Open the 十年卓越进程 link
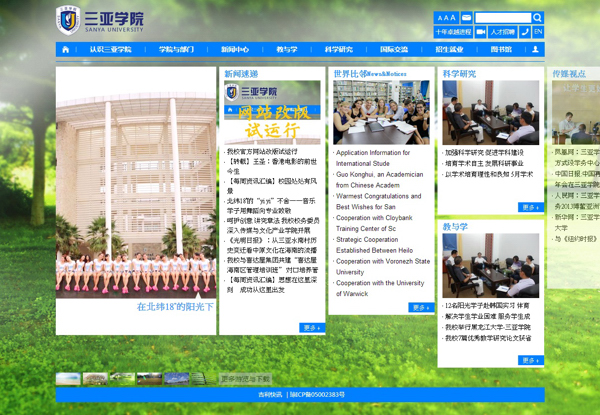Viewport: 600px width, 415px height. click(453, 32)
